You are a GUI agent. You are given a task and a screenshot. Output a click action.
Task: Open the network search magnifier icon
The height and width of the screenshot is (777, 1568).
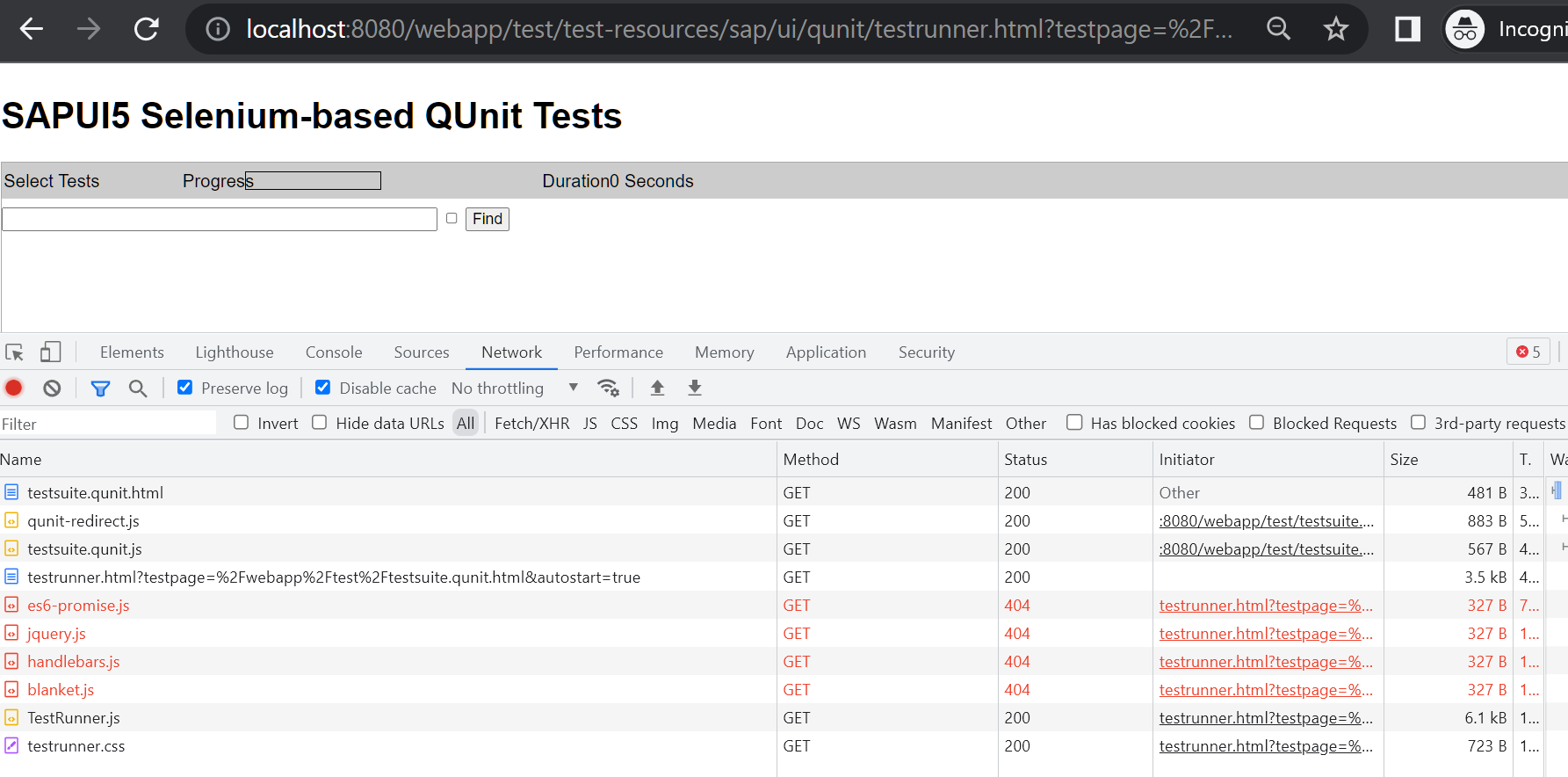click(138, 388)
